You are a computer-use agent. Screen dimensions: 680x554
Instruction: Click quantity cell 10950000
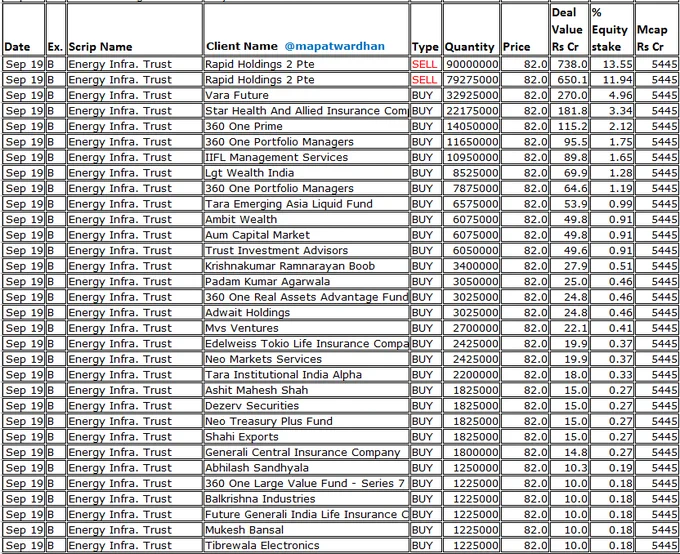click(x=471, y=157)
